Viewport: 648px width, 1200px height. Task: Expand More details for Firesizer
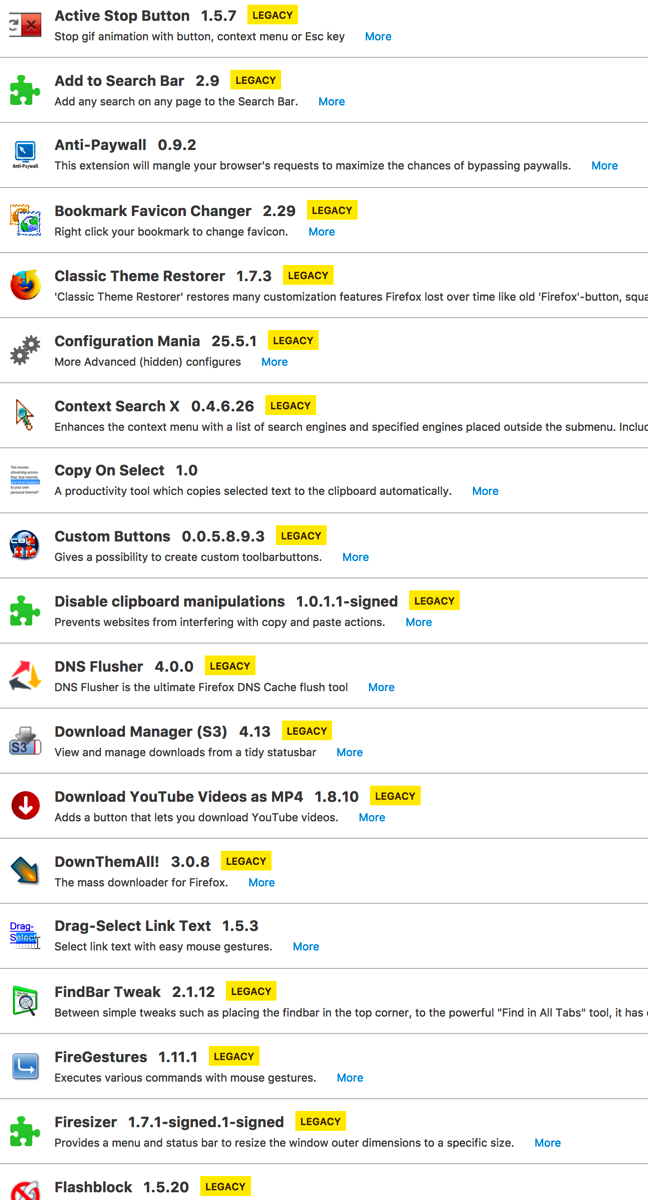(547, 1143)
